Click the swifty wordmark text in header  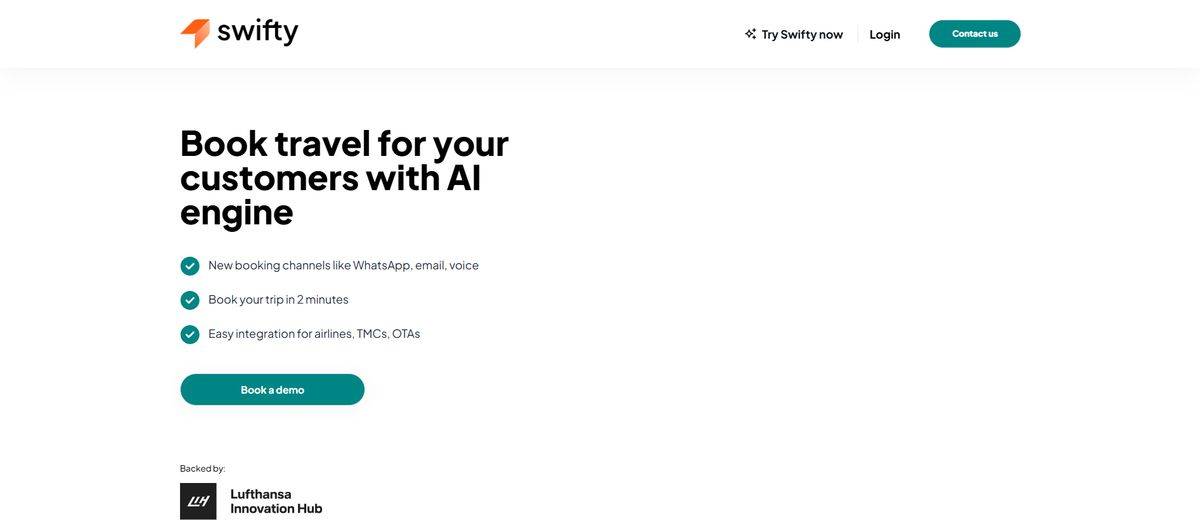(x=257, y=32)
